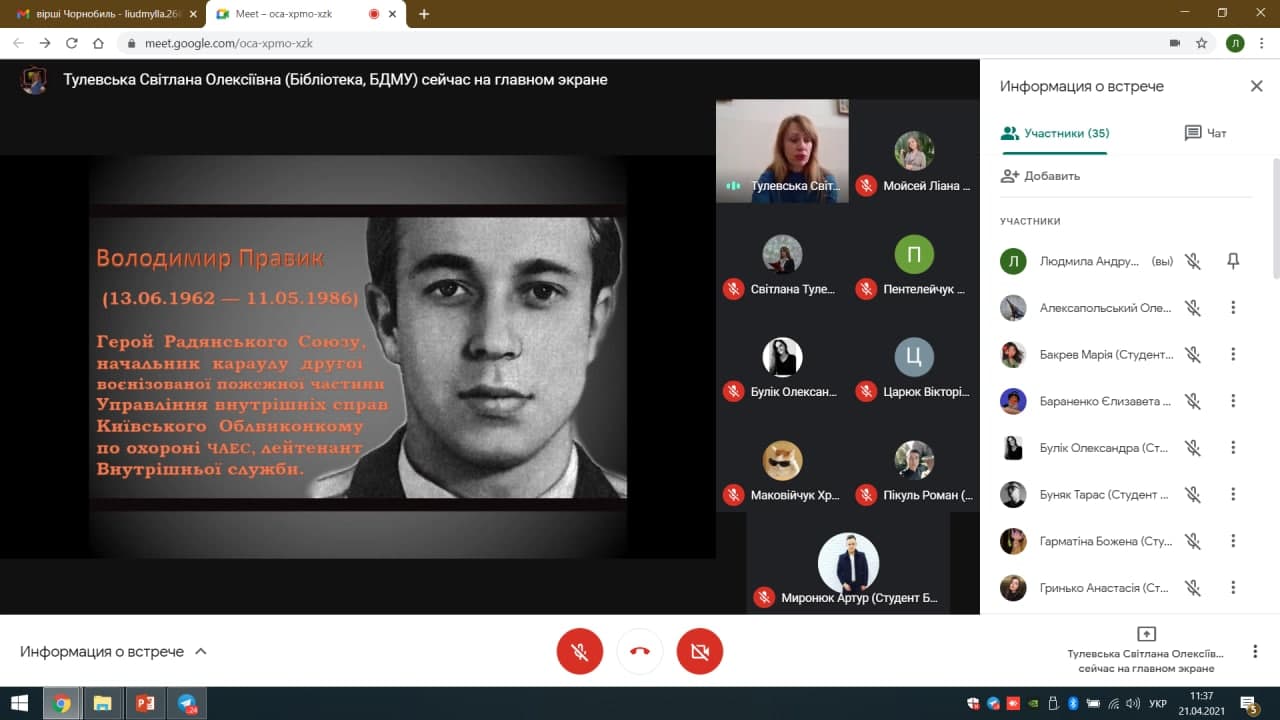Select the Участники (35) tab
Viewport: 1280px width, 720px height.
(x=1055, y=133)
